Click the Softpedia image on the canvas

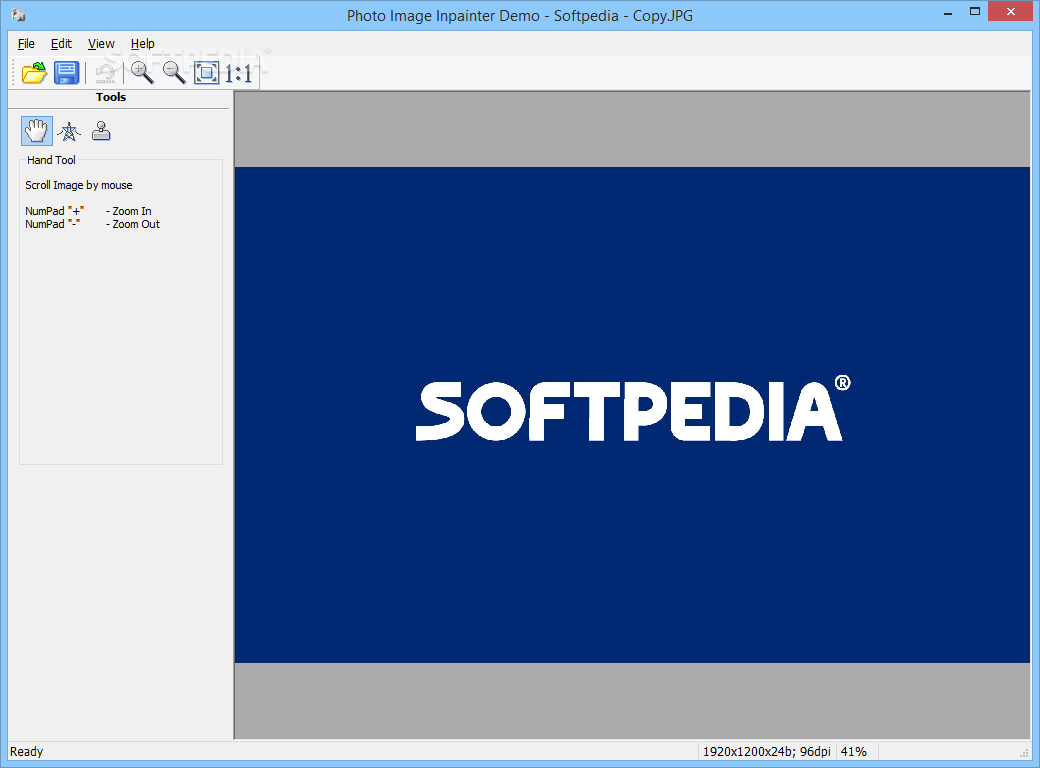point(632,415)
